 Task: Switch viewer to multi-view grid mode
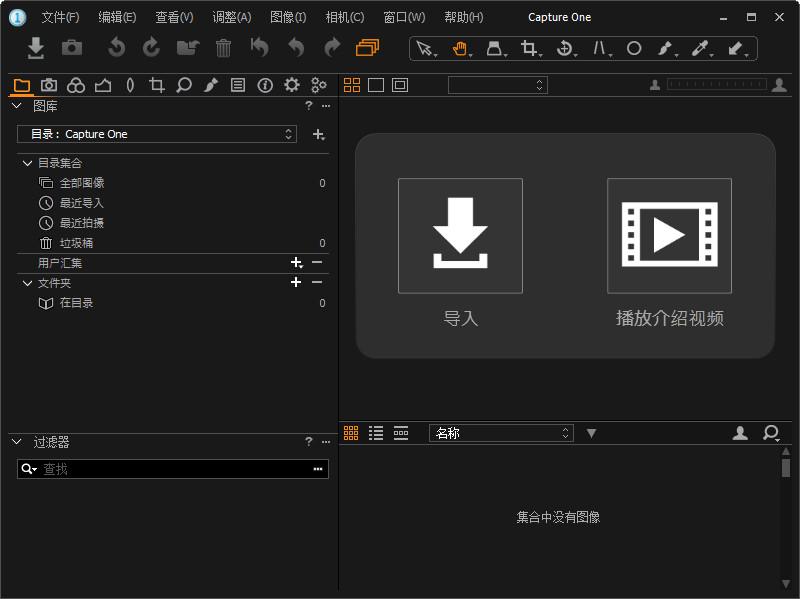[x=352, y=85]
